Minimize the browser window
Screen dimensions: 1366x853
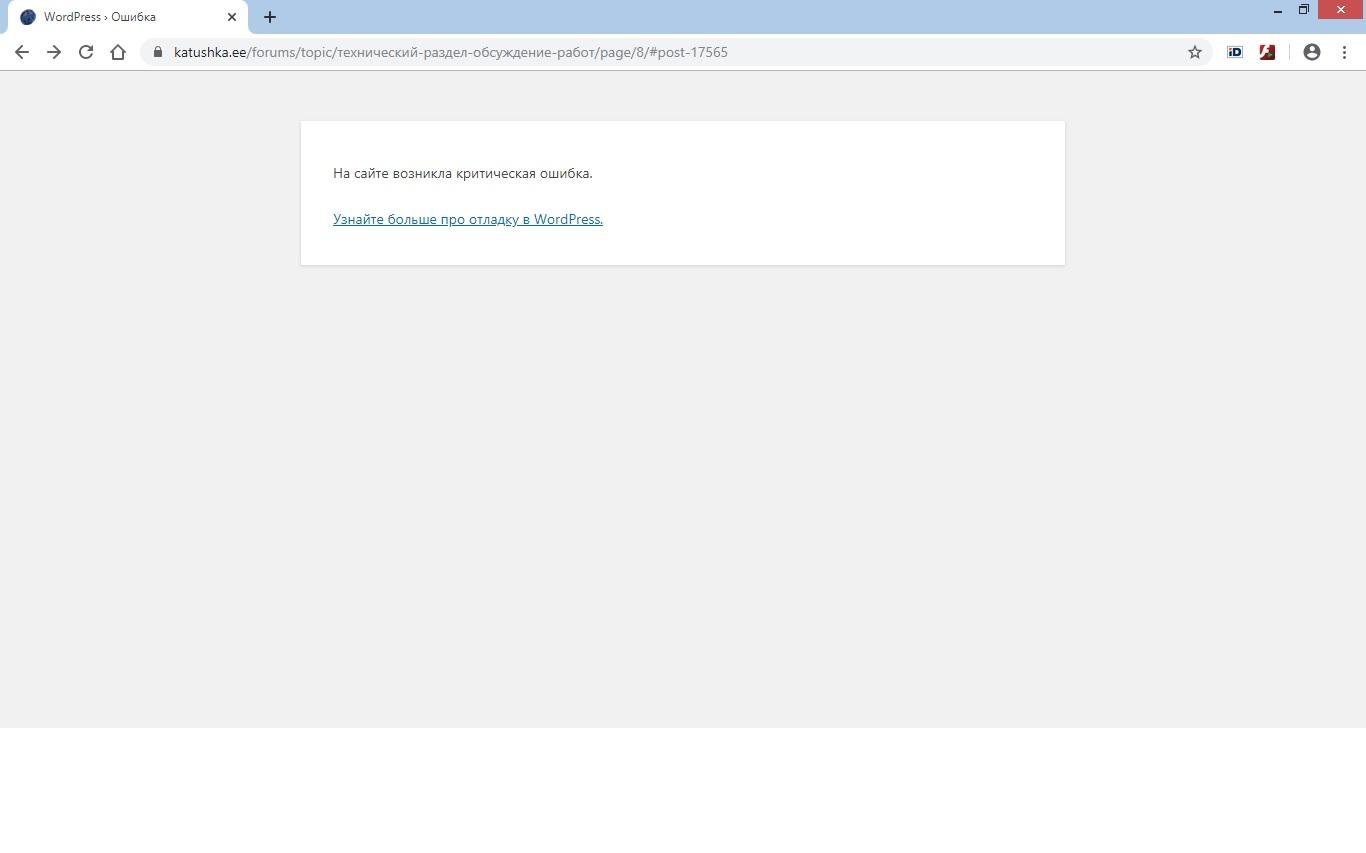click(x=1277, y=10)
